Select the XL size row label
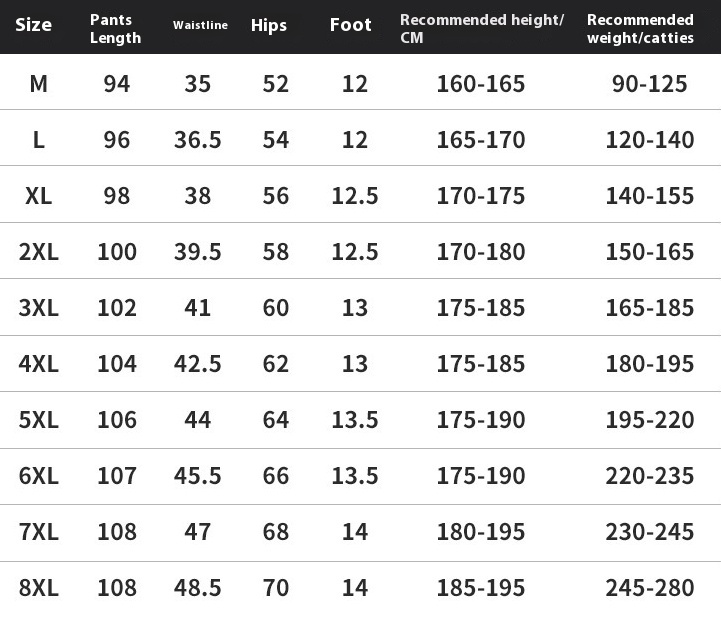 38,196
